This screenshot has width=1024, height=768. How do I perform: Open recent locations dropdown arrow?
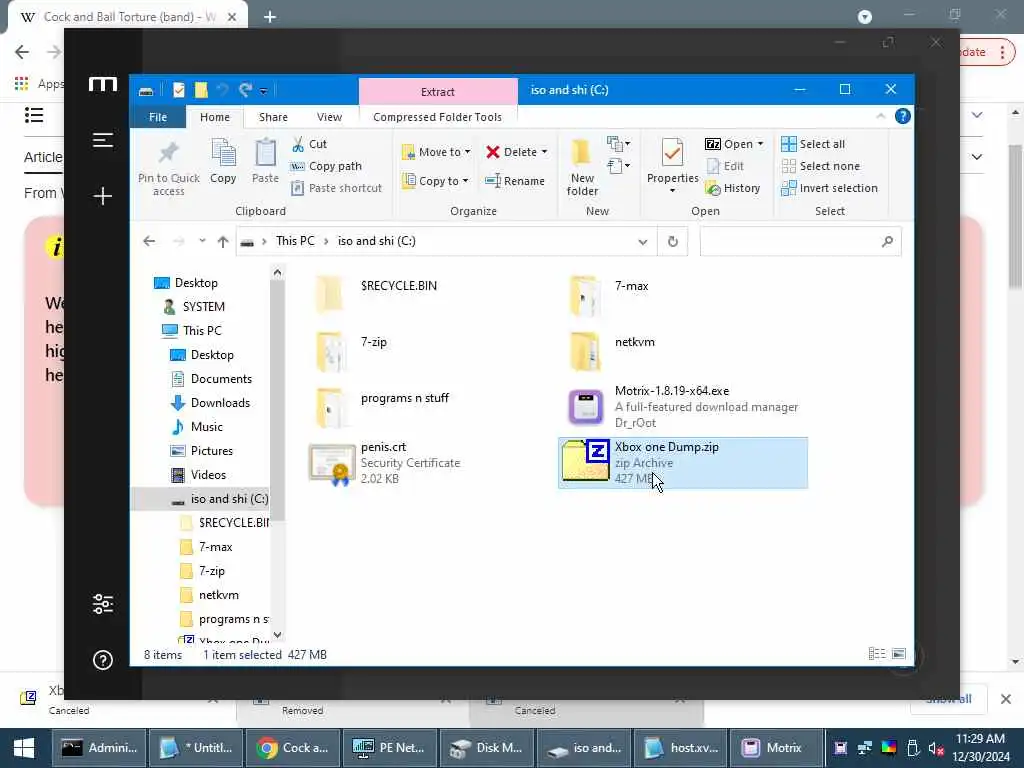pos(202,242)
